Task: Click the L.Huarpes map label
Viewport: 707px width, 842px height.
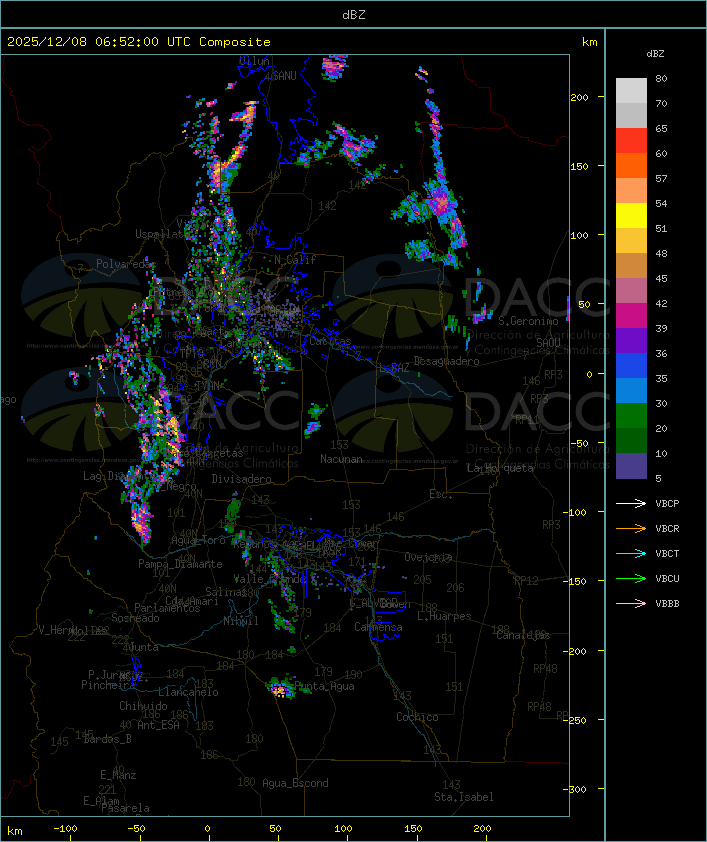Action: [x=444, y=616]
